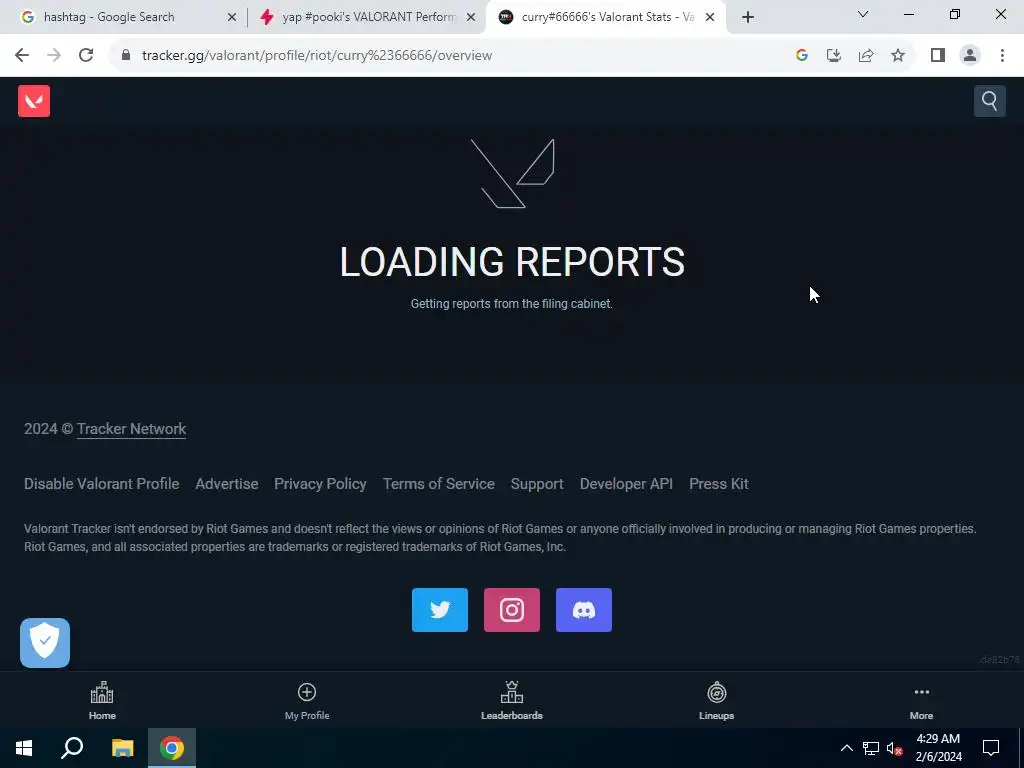This screenshot has height=768, width=1024.
Task: Select the curry#66666's Valorant Stats tab
Action: click(607, 17)
